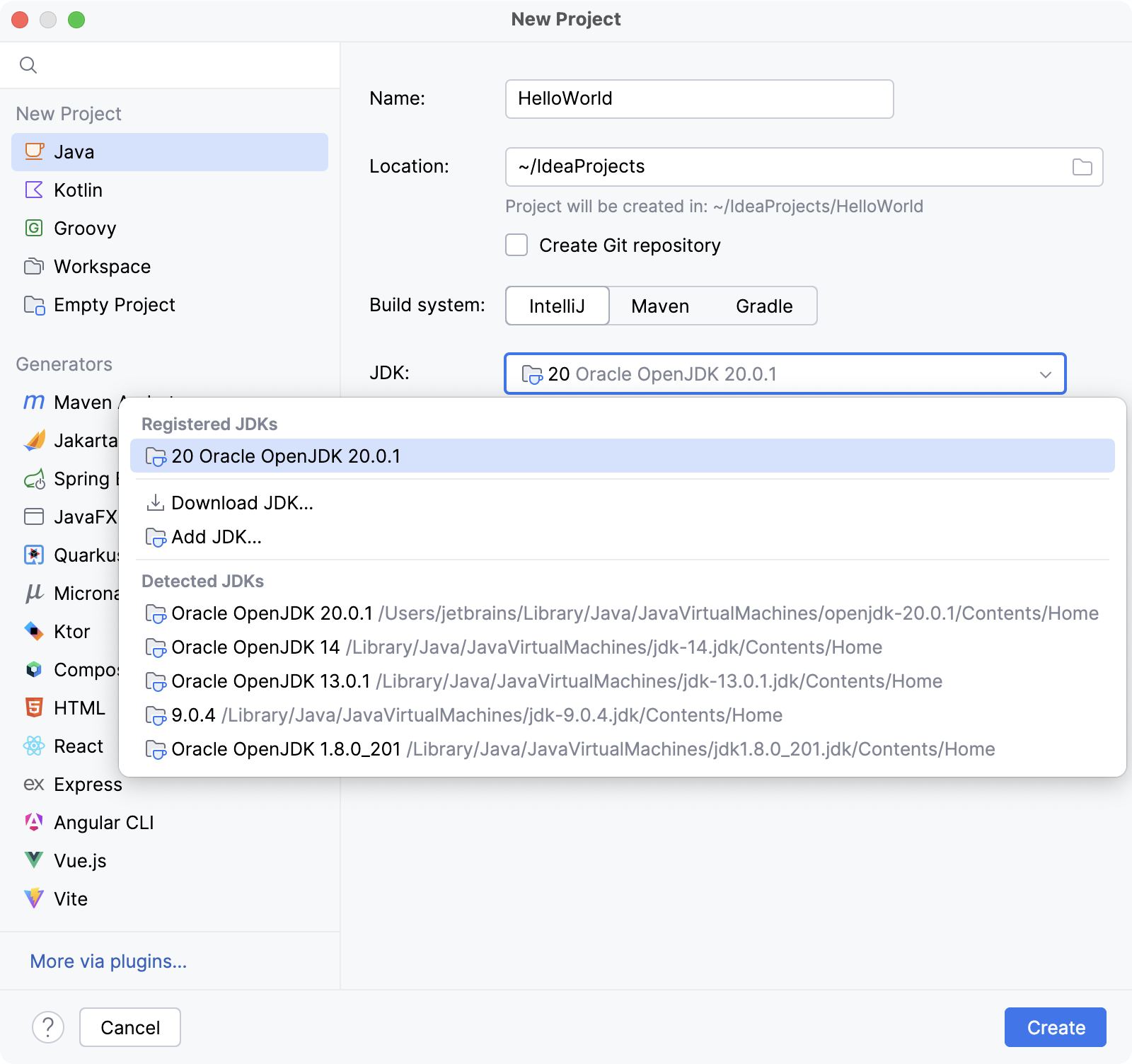Enable the Create Git repository checkbox
This screenshot has width=1132, height=1064.
coord(516,245)
